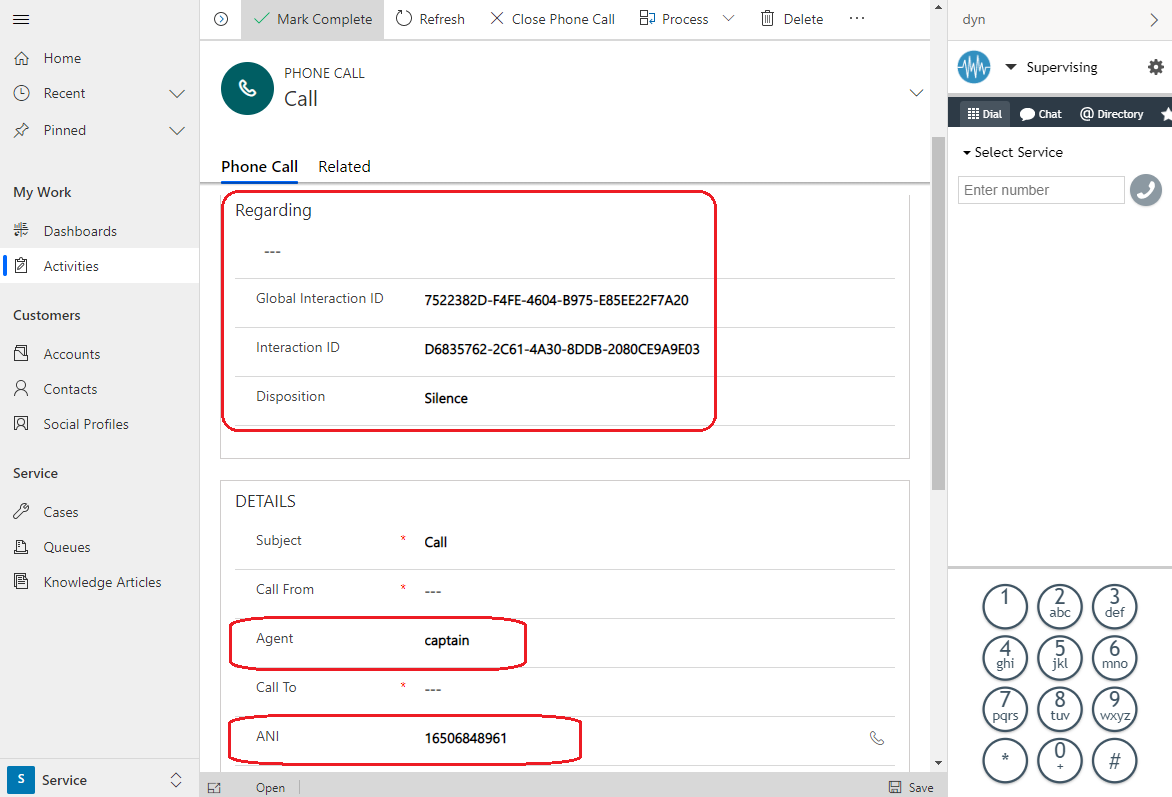
Task: Click the phone icon beside ANI field
Action: (x=877, y=738)
